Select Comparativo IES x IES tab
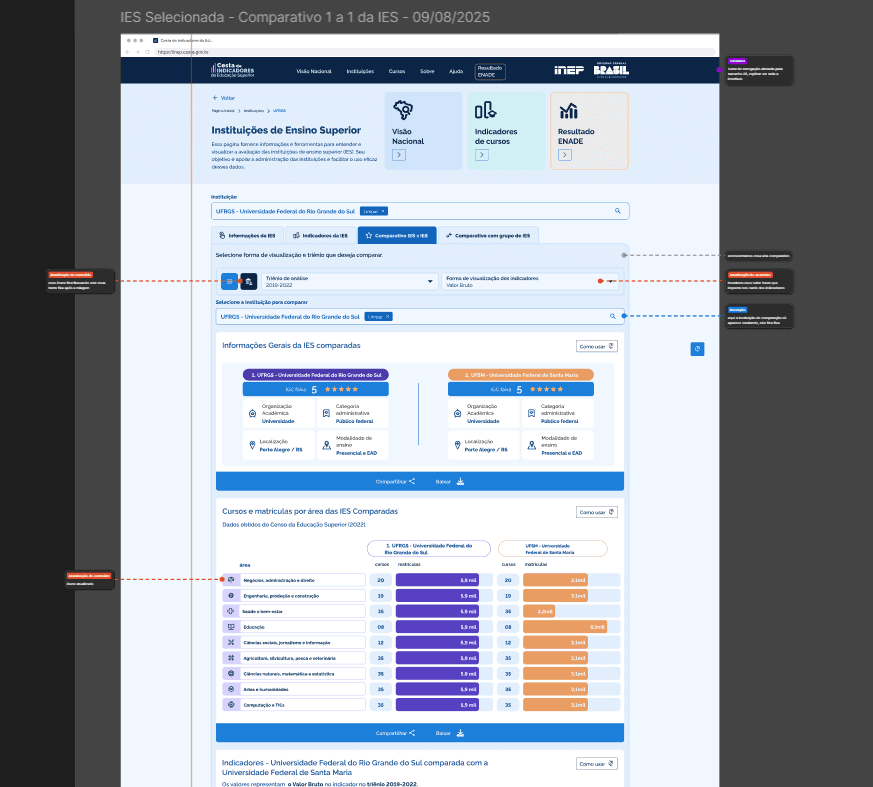The width and height of the screenshot is (873, 787). pos(397,235)
